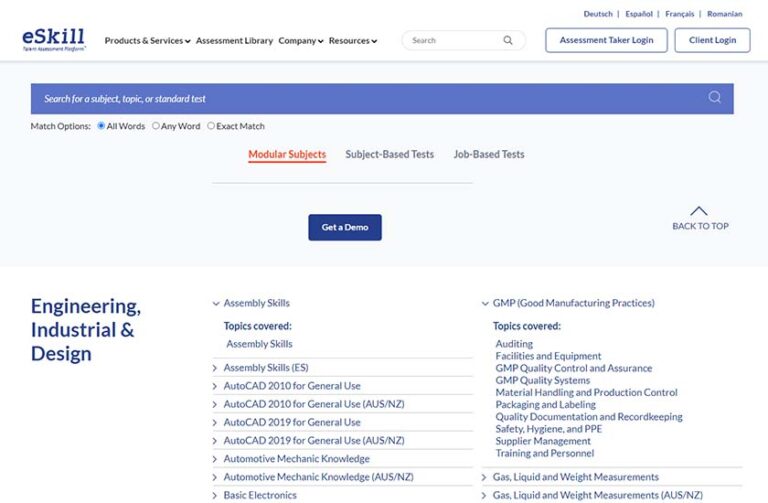Expand Basic Electronics
The image size is (768, 503).
(255, 495)
